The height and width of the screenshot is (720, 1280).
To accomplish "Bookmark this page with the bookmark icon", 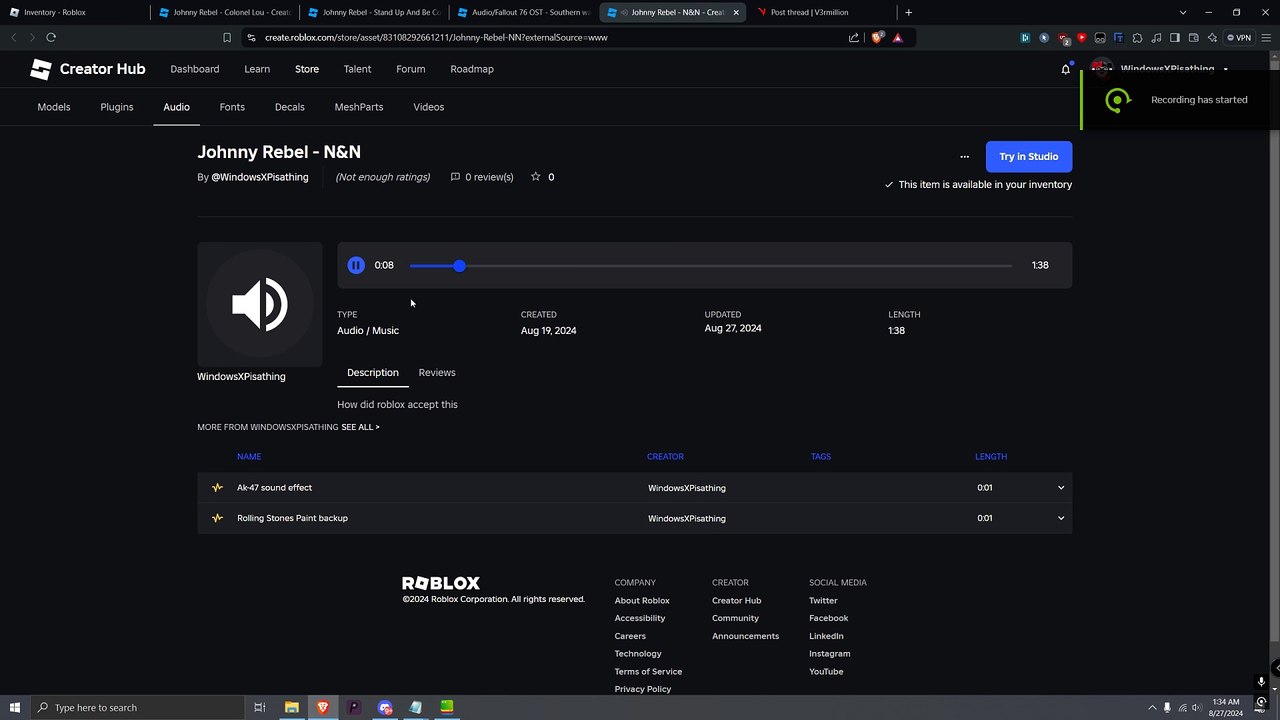I will point(227,38).
